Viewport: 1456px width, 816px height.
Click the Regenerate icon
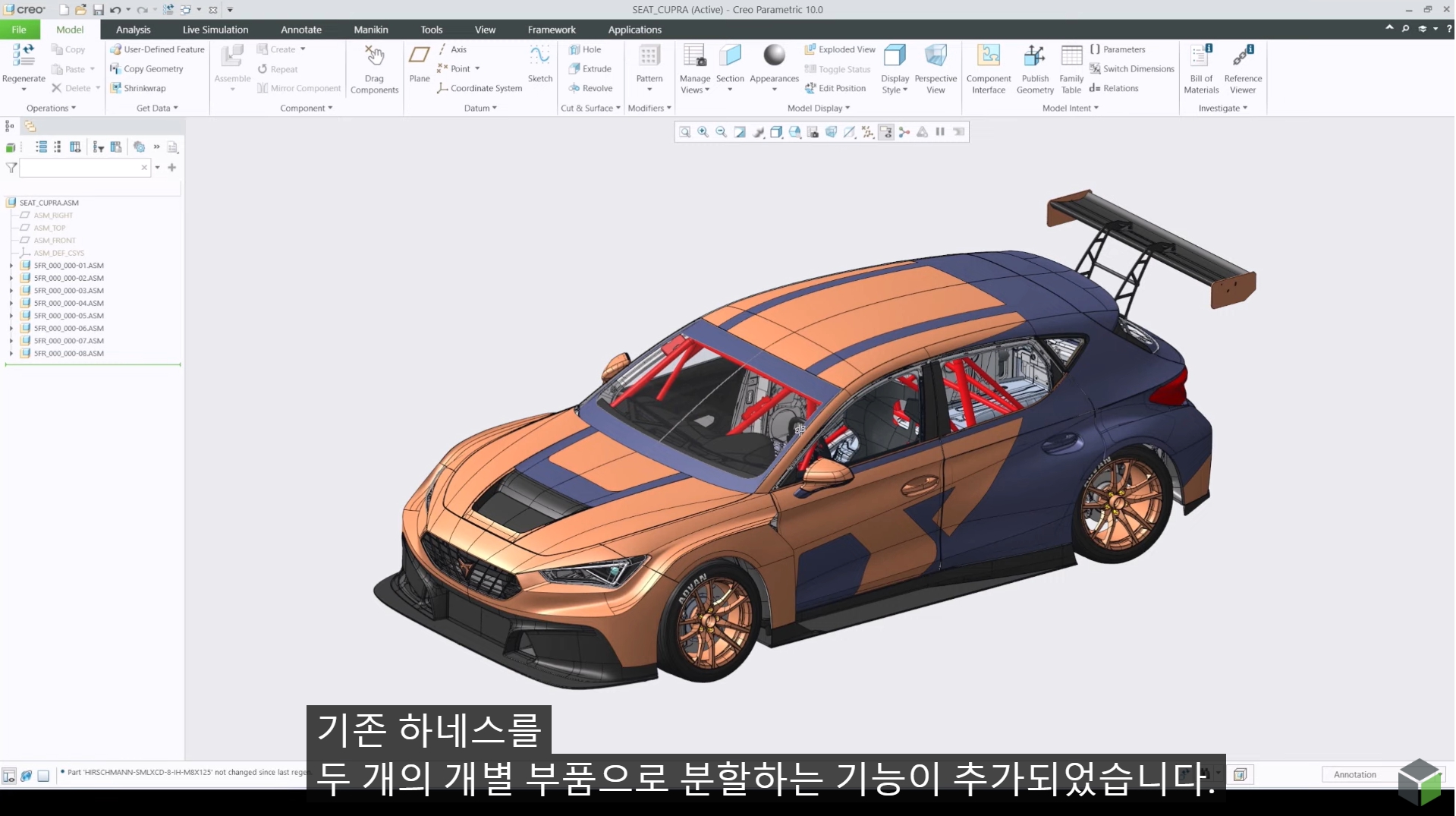(x=24, y=55)
